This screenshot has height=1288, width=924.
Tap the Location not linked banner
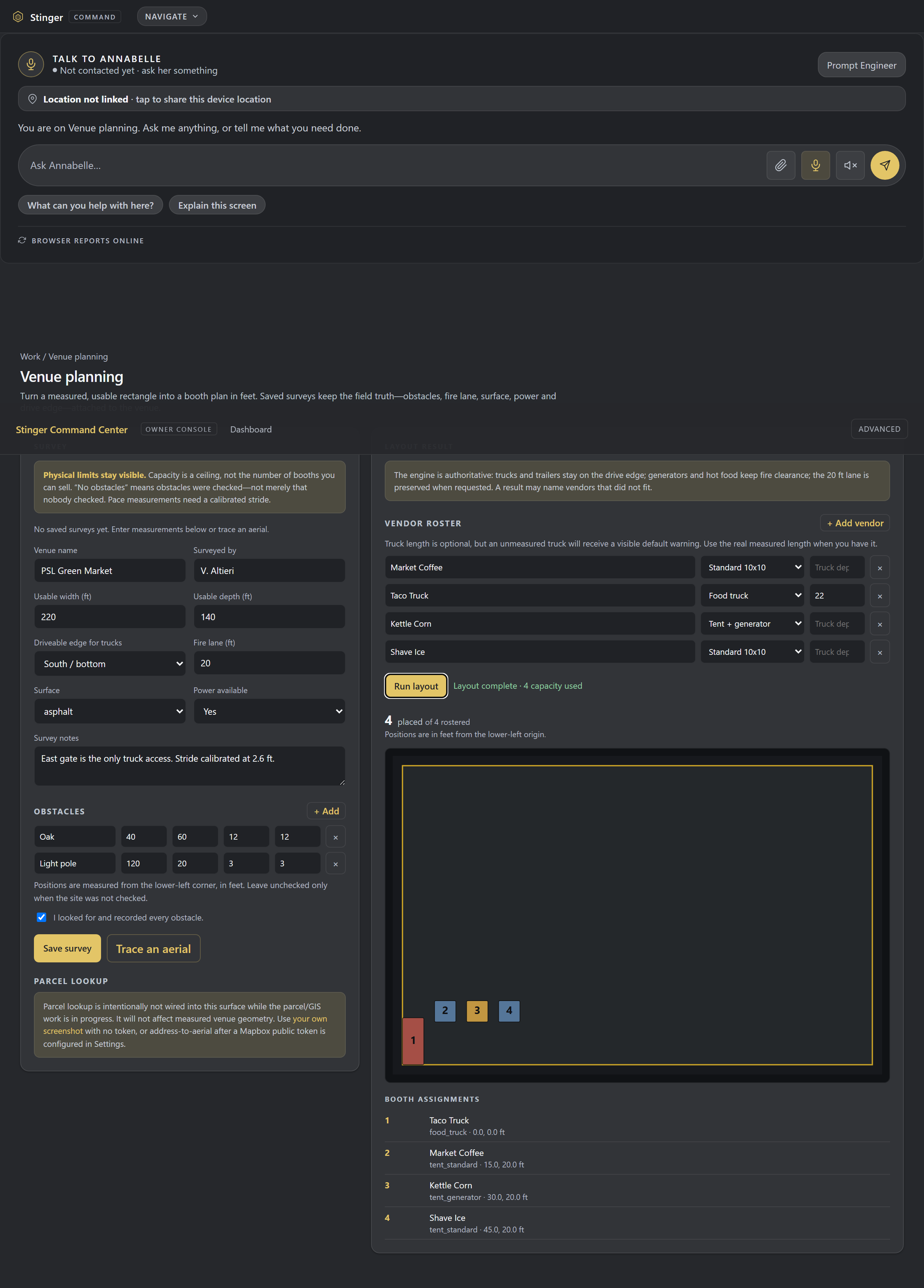click(x=462, y=99)
